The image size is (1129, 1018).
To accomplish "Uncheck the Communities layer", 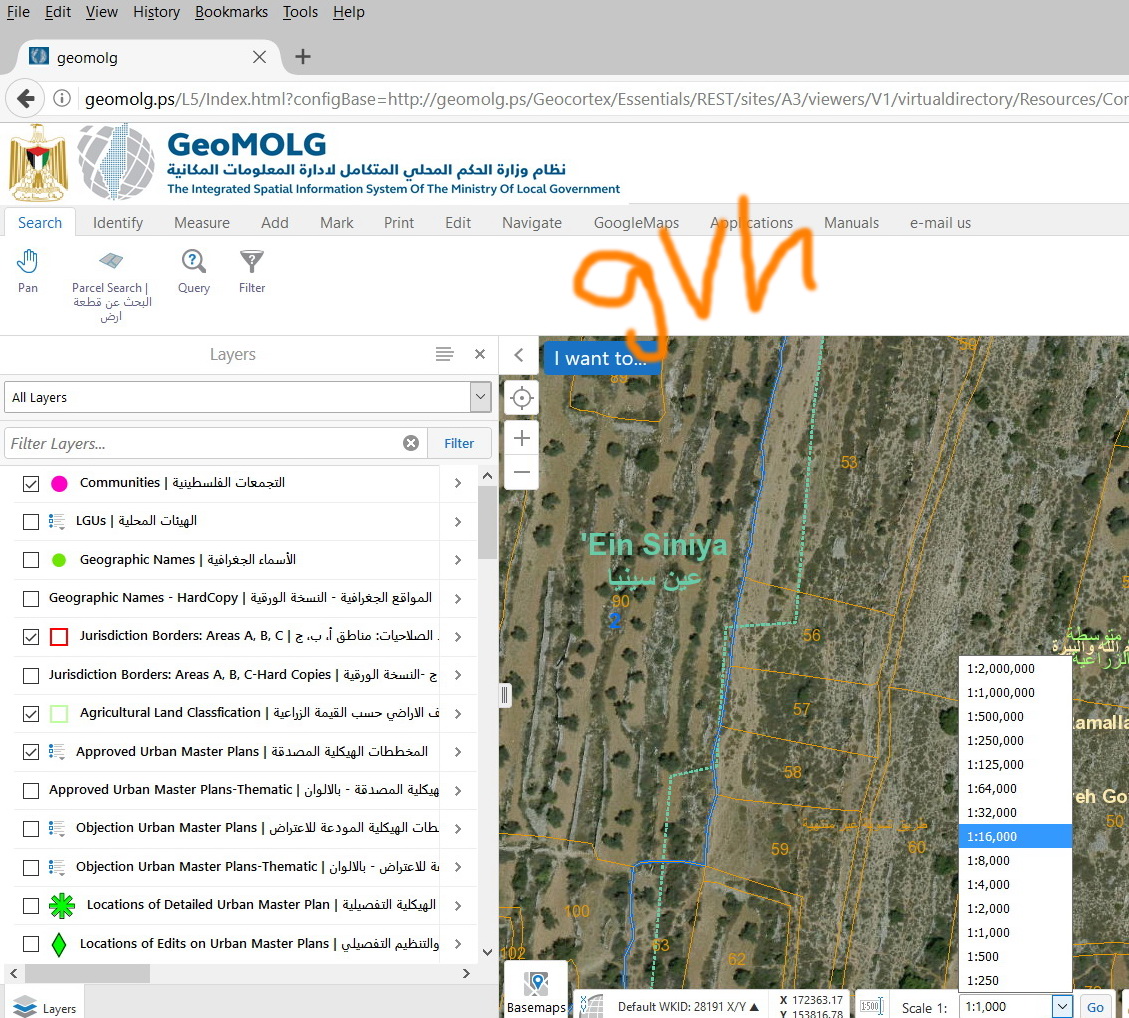I will click(31, 484).
